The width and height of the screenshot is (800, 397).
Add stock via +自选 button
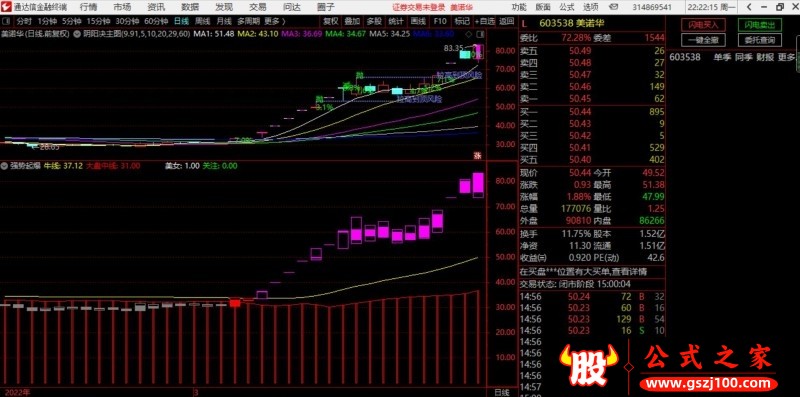(x=485, y=21)
